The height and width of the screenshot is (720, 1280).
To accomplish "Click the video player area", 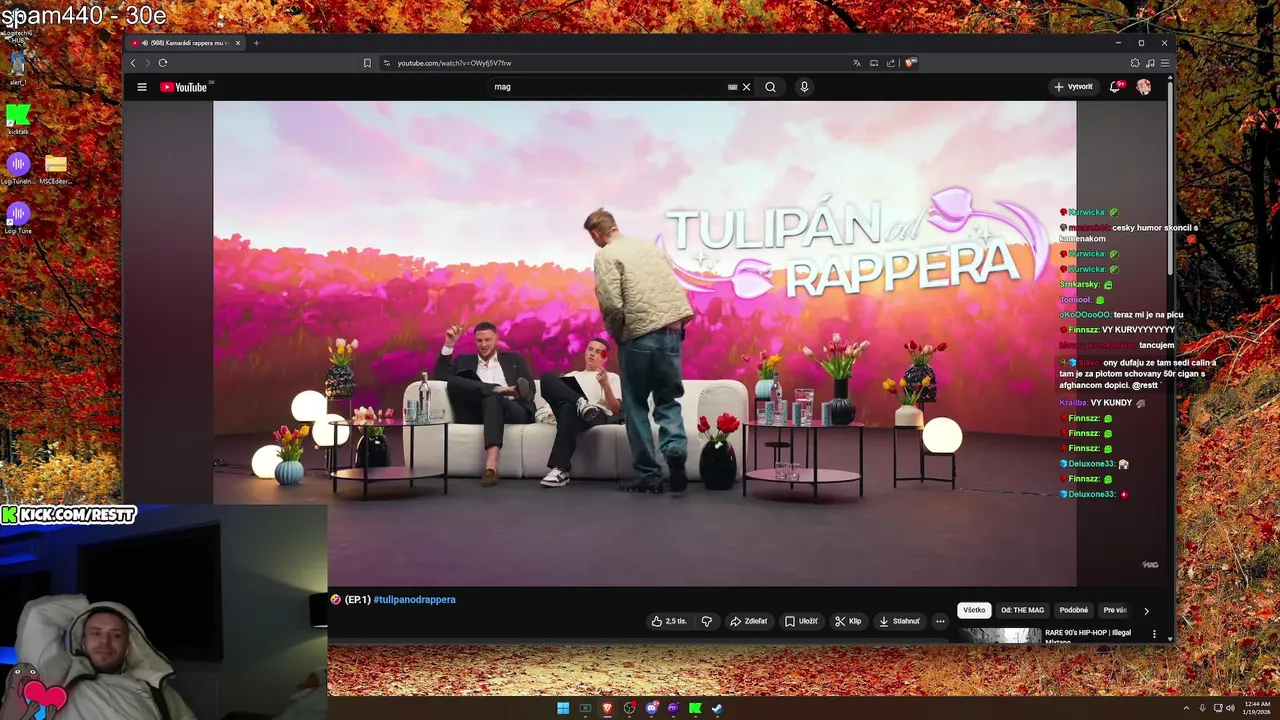I will (645, 343).
